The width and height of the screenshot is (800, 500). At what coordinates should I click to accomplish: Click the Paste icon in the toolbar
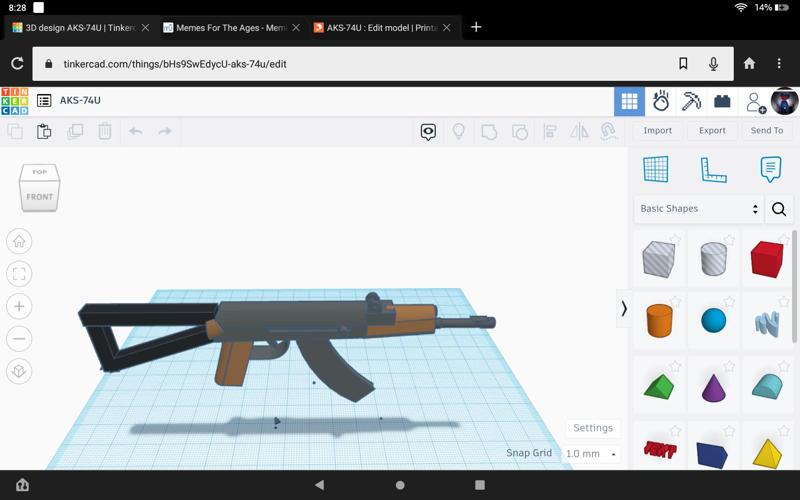pos(44,131)
